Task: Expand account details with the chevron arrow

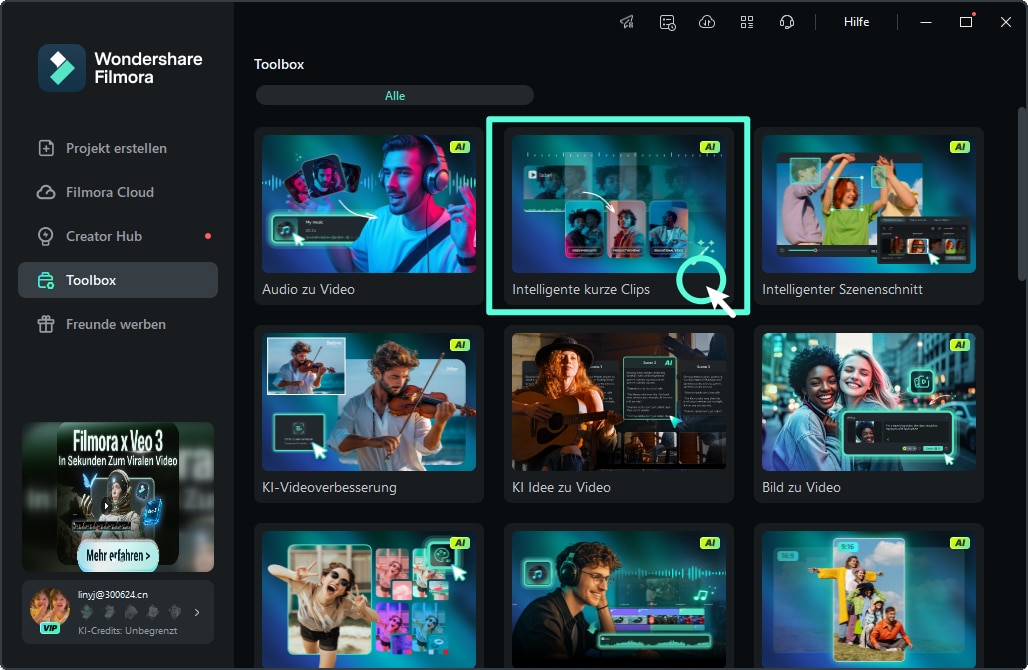Action: (x=197, y=612)
